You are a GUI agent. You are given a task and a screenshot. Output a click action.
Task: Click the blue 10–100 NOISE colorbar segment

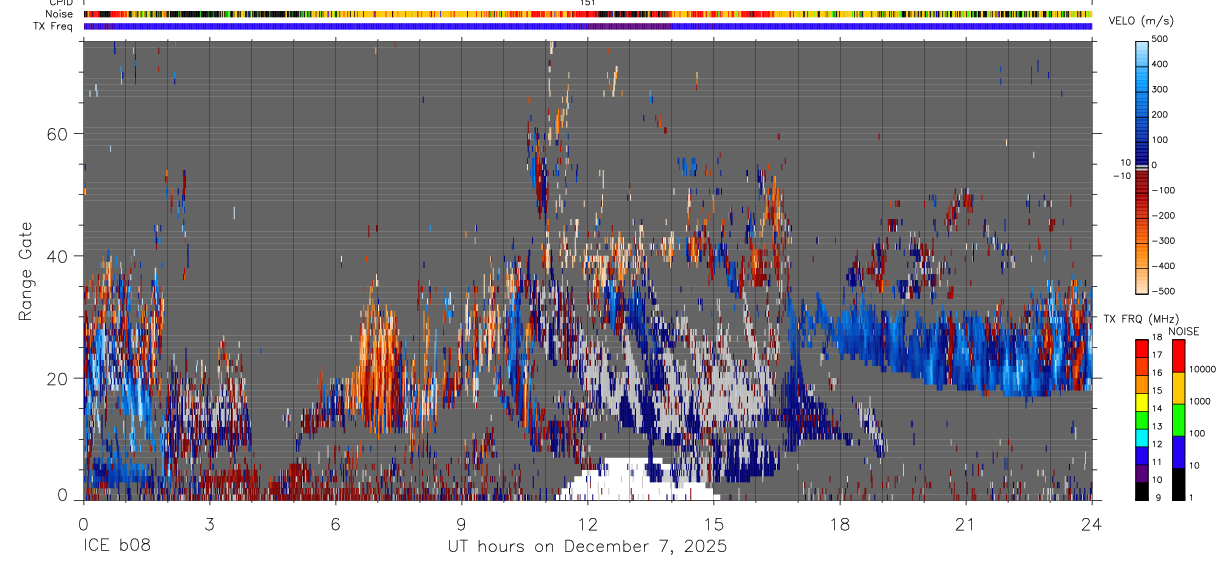(1178, 451)
